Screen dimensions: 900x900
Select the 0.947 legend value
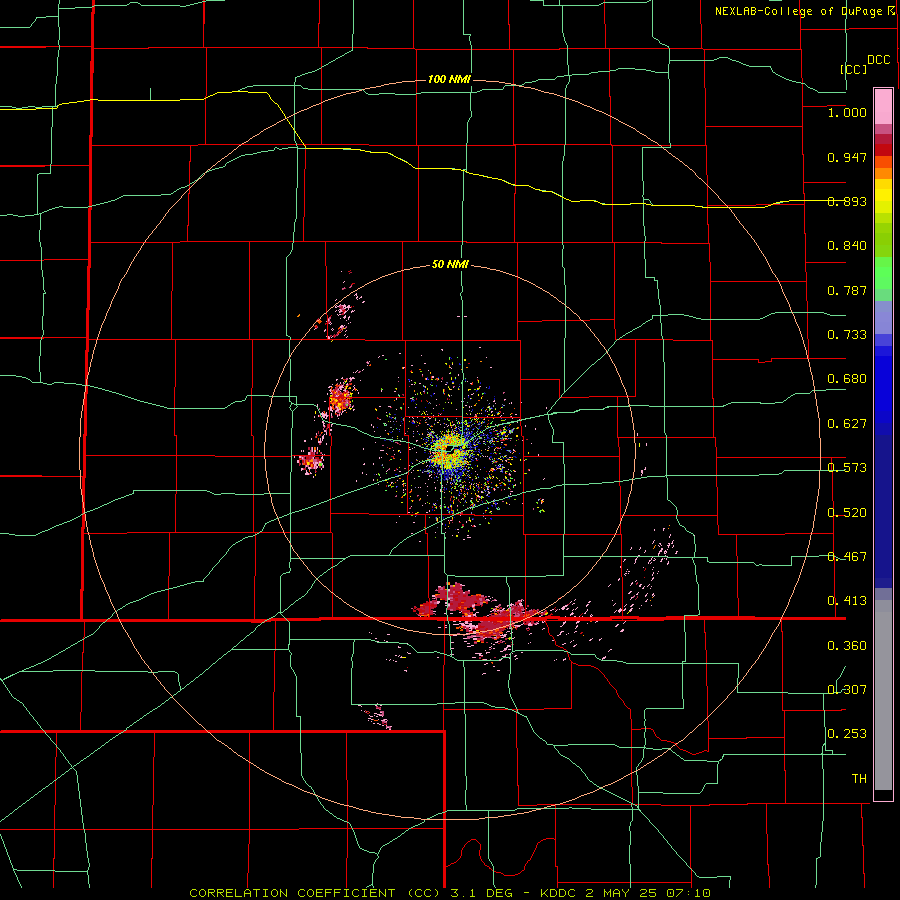pyautogui.click(x=847, y=157)
